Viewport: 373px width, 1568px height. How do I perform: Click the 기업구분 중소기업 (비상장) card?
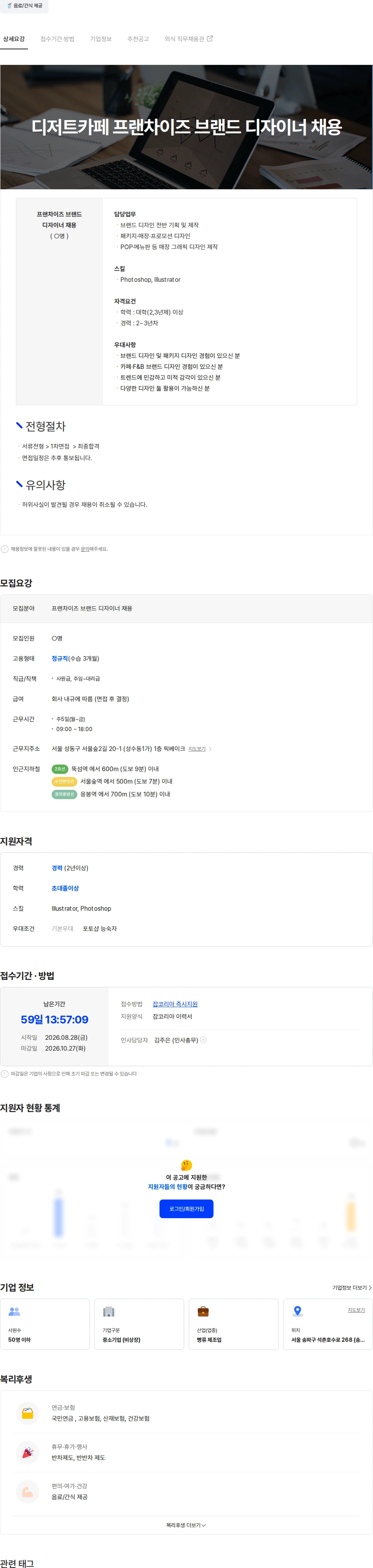(x=139, y=1325)
